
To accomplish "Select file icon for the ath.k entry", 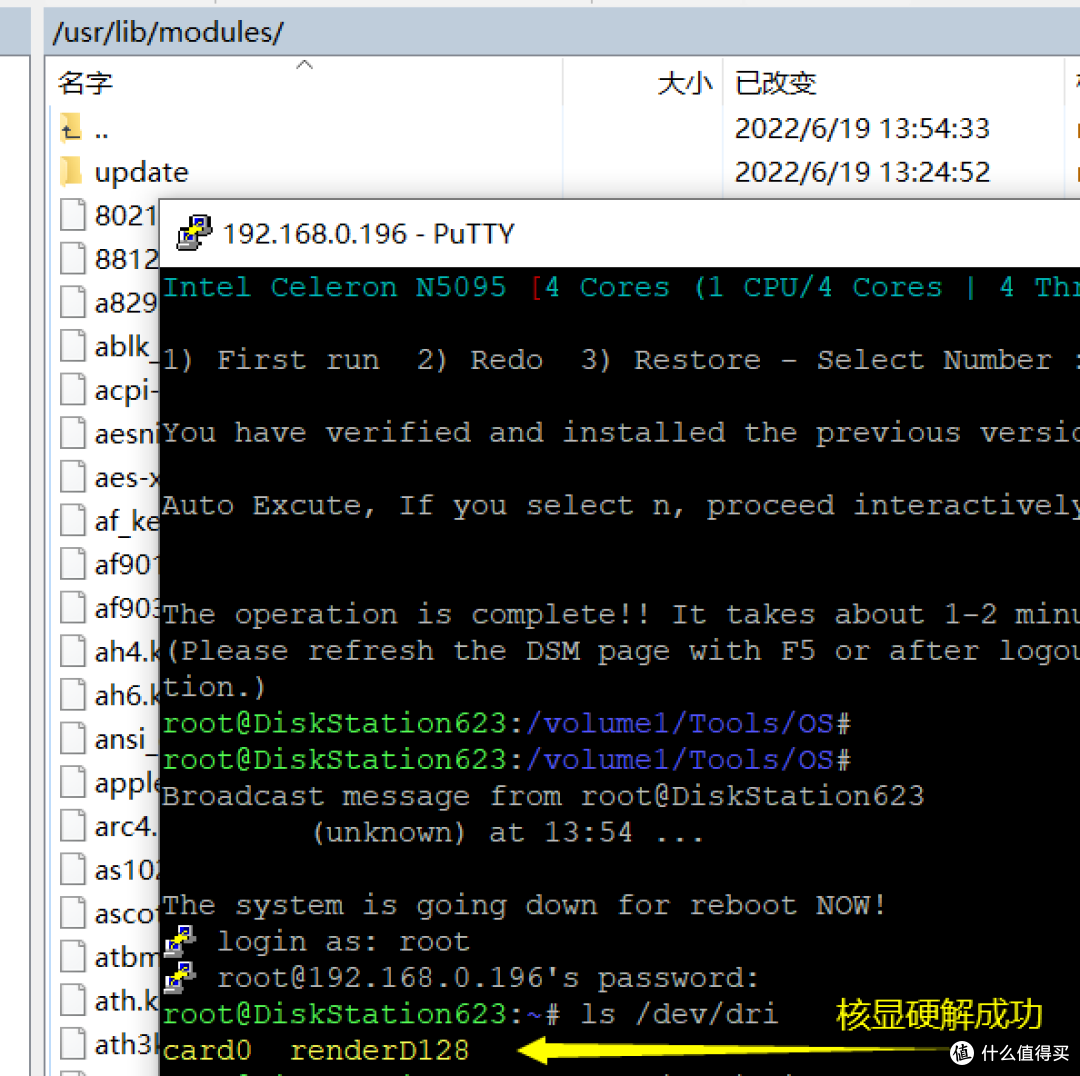I will point(72,1000).
